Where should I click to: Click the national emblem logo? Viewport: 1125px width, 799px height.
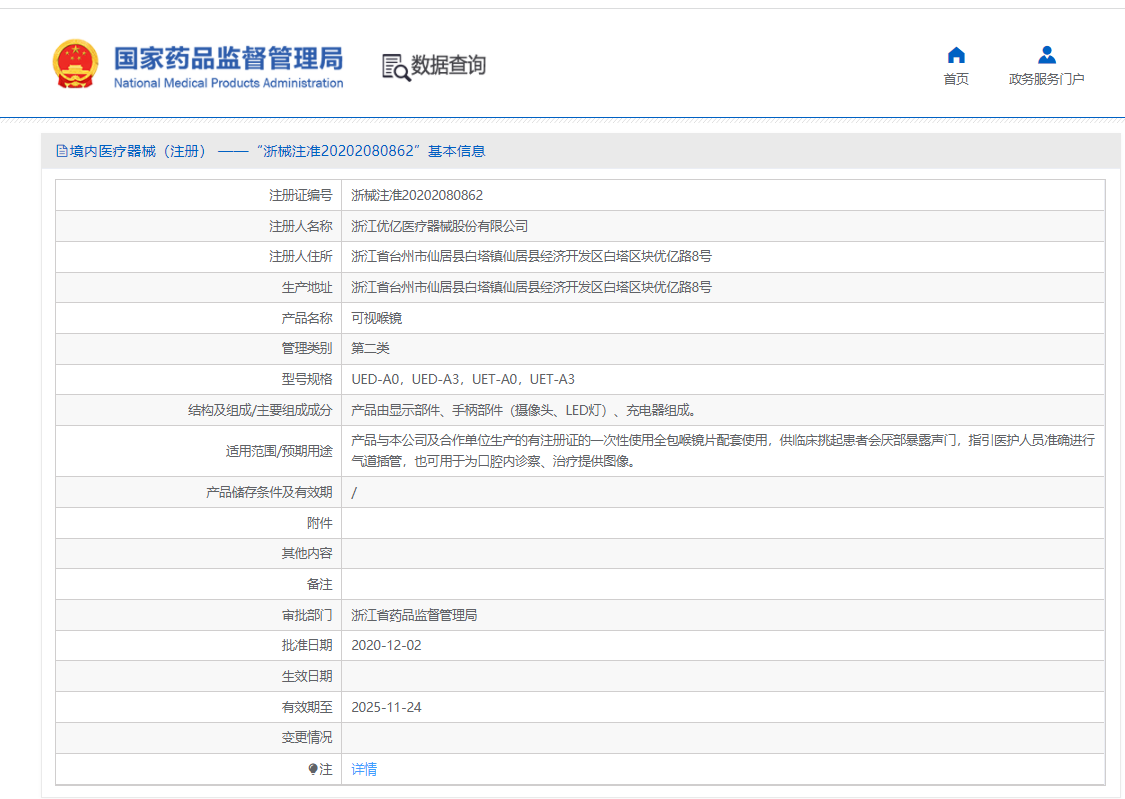point(75,64)
